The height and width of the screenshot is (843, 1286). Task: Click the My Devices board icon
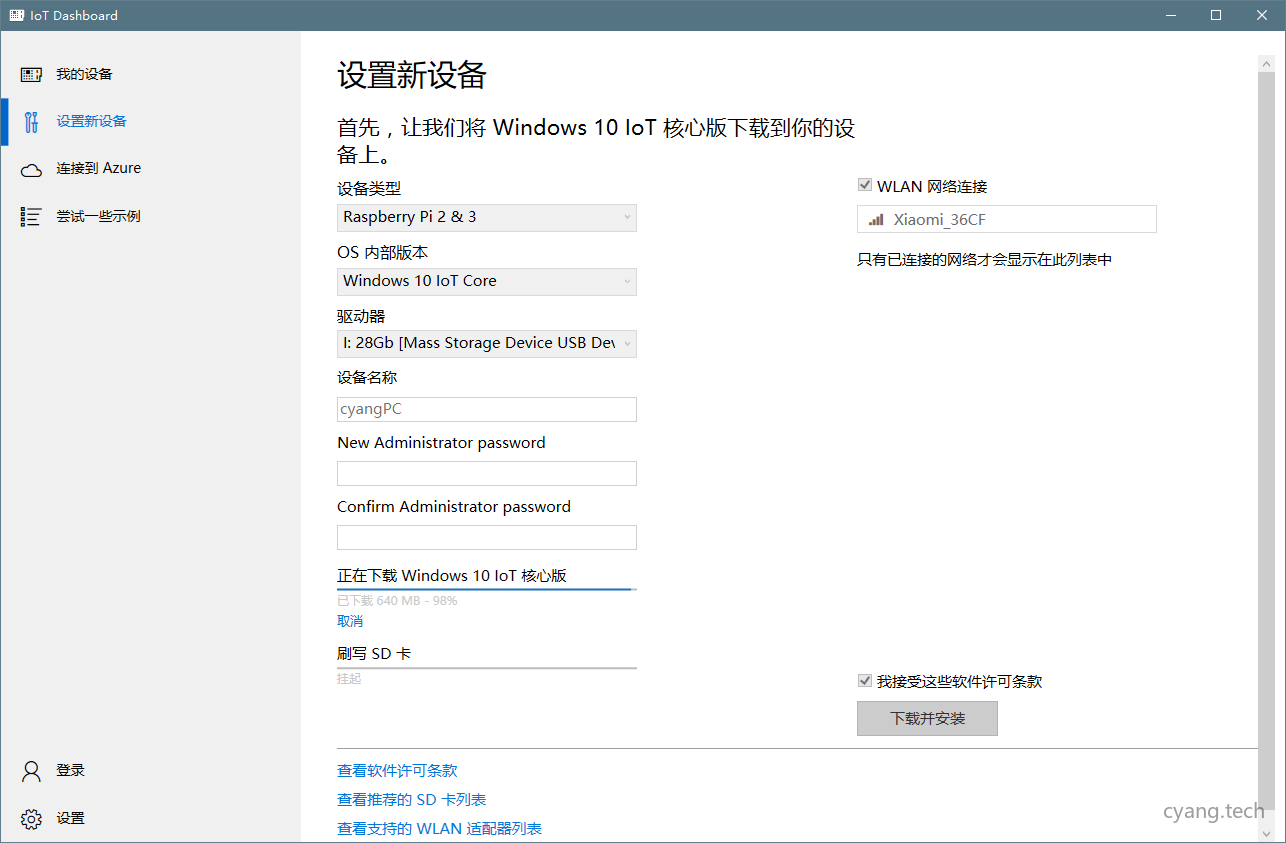(x=31, y=74)
